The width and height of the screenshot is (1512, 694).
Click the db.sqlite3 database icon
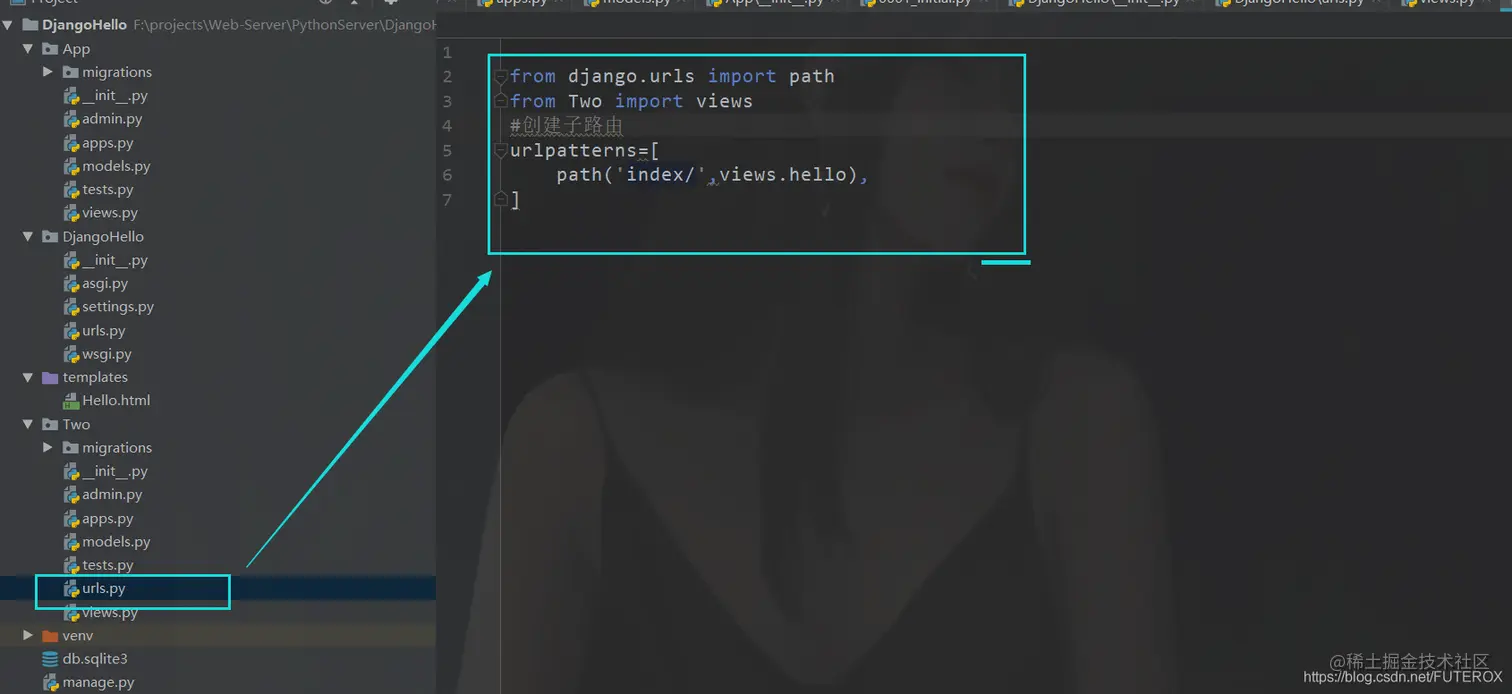tap(50, 659)
